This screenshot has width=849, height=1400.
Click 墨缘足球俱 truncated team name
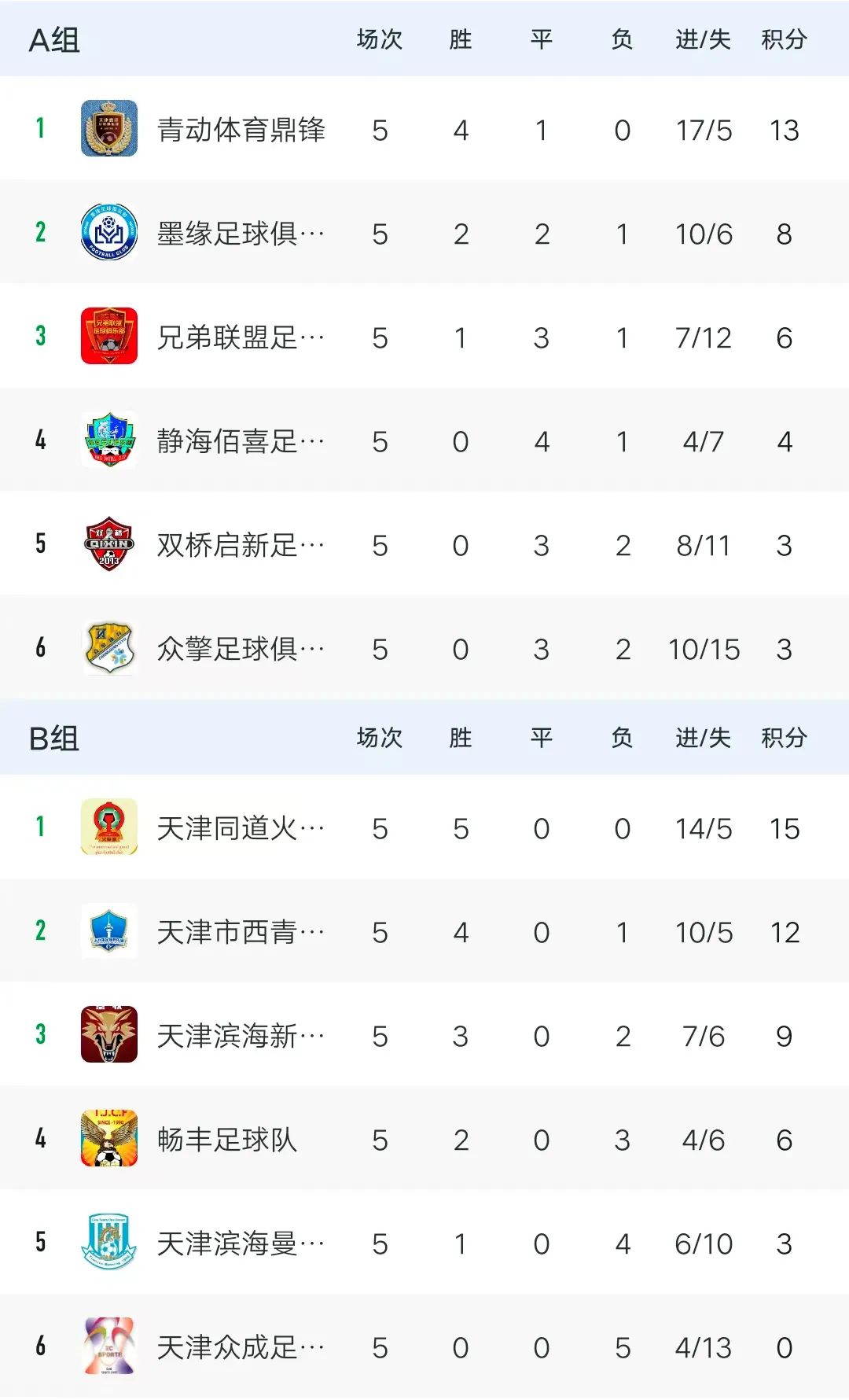(241, 234)
